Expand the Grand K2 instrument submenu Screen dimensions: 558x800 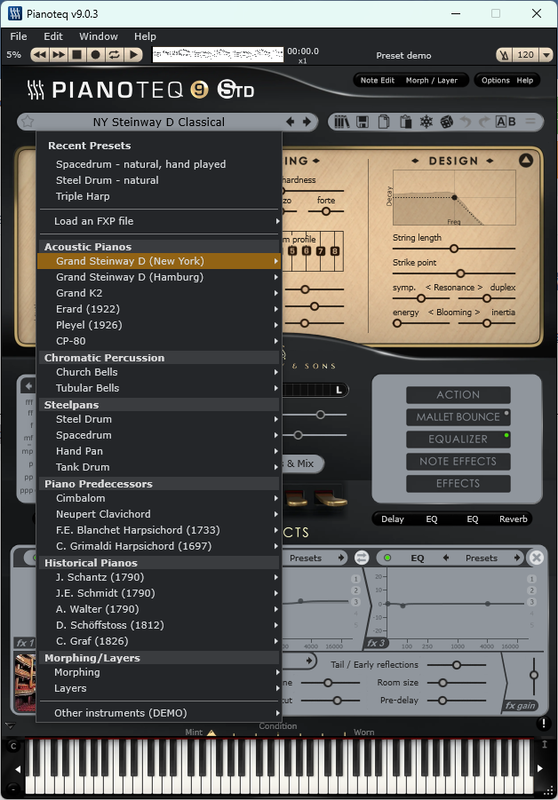click(x=159, y=293)
